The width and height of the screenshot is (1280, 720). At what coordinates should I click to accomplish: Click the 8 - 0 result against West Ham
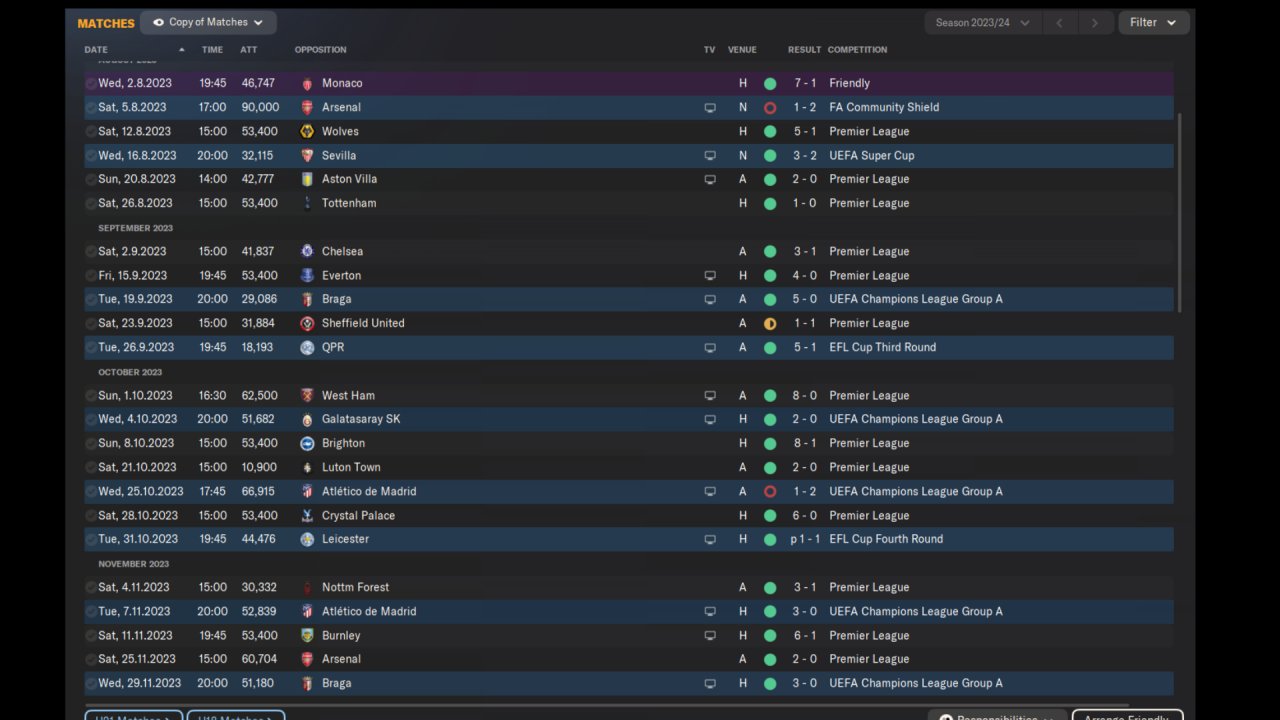(804, 395)
